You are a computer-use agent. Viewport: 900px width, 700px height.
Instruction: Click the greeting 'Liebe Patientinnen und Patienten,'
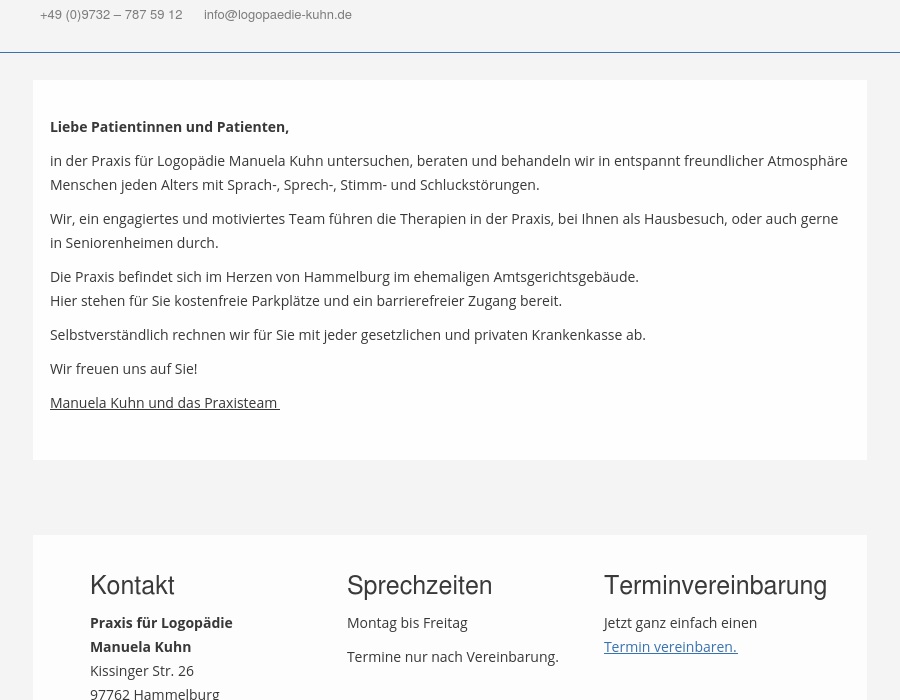(169, 126)
